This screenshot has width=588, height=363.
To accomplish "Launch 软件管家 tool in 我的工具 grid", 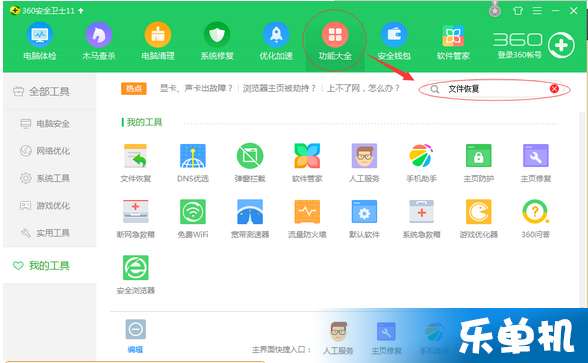I will tap(307, 156).
